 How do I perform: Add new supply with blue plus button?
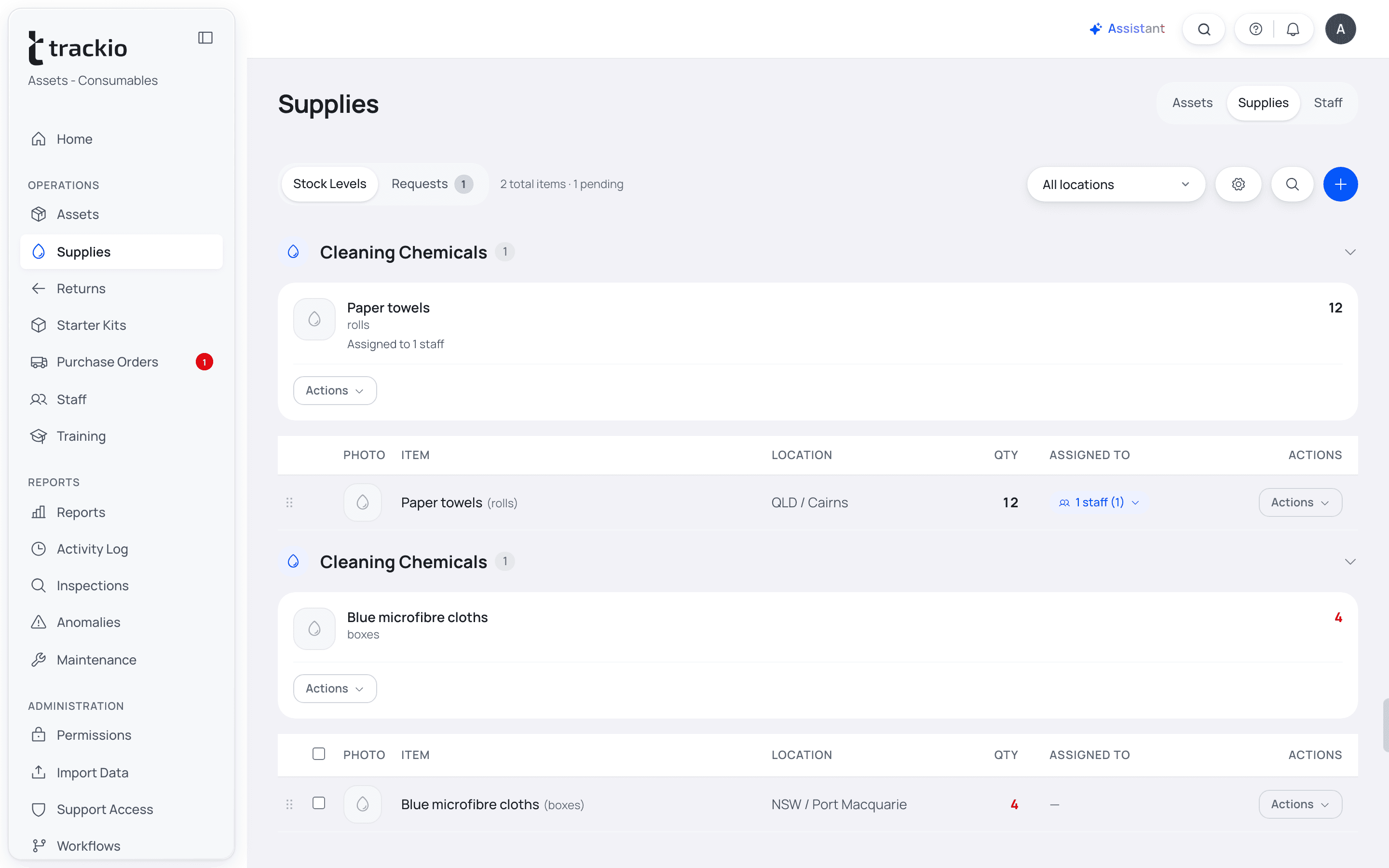coord(1340,184)
